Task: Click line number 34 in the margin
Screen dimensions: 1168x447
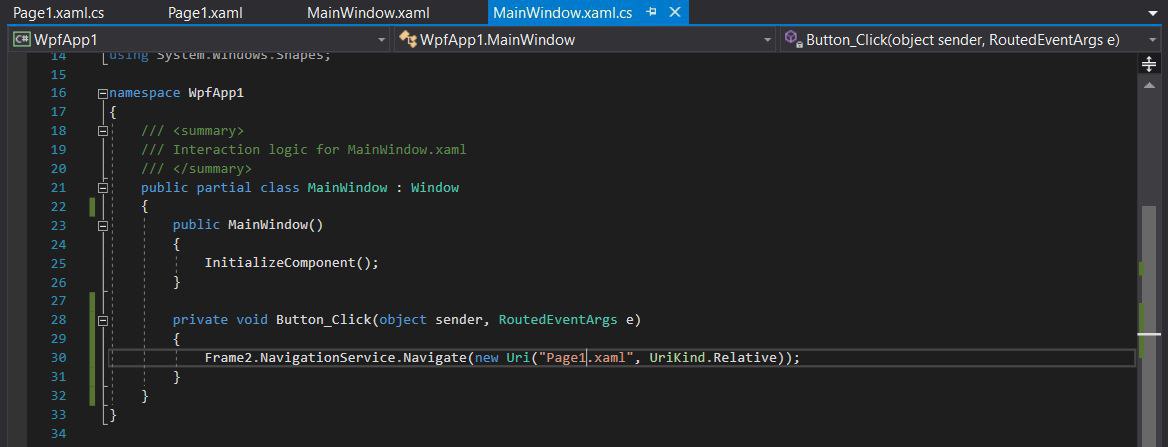Action: click(59, 434)
